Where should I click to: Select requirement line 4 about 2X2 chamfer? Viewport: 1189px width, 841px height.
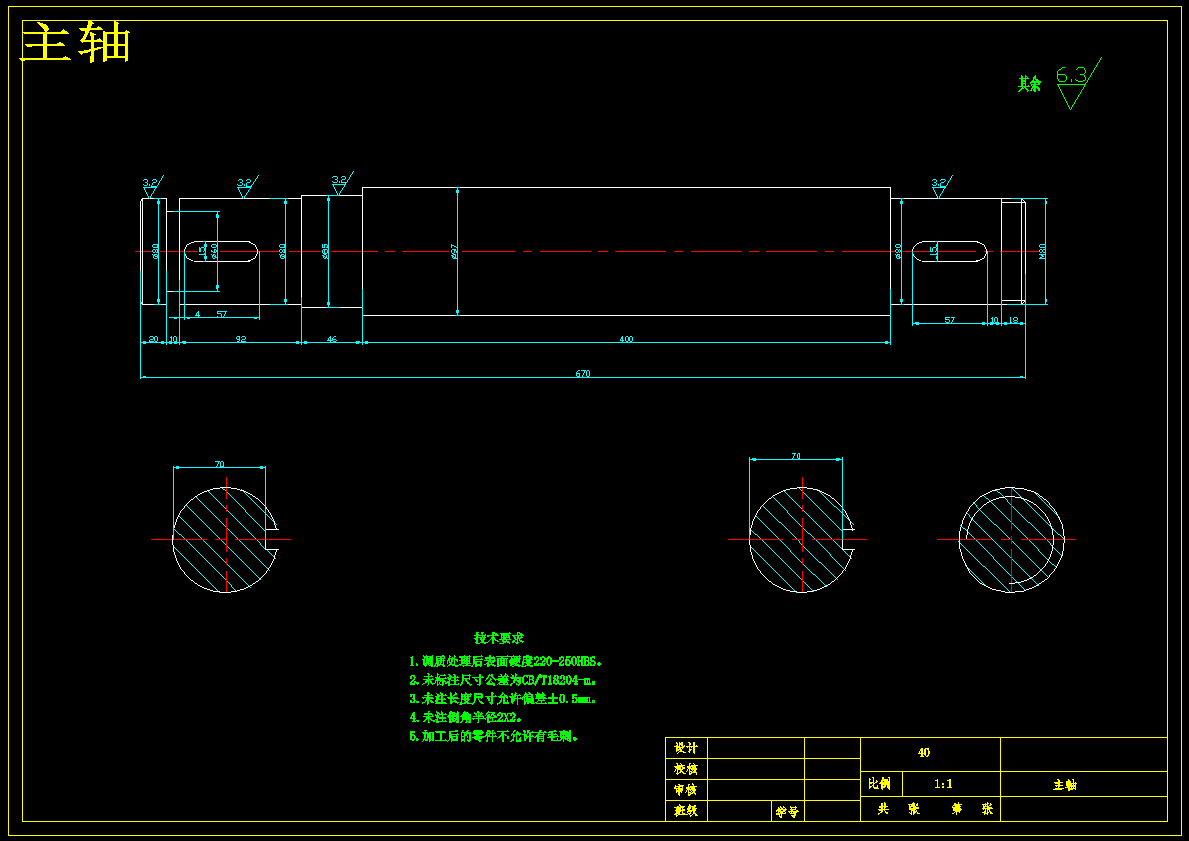pyautogui.click(x=466, y=717)
